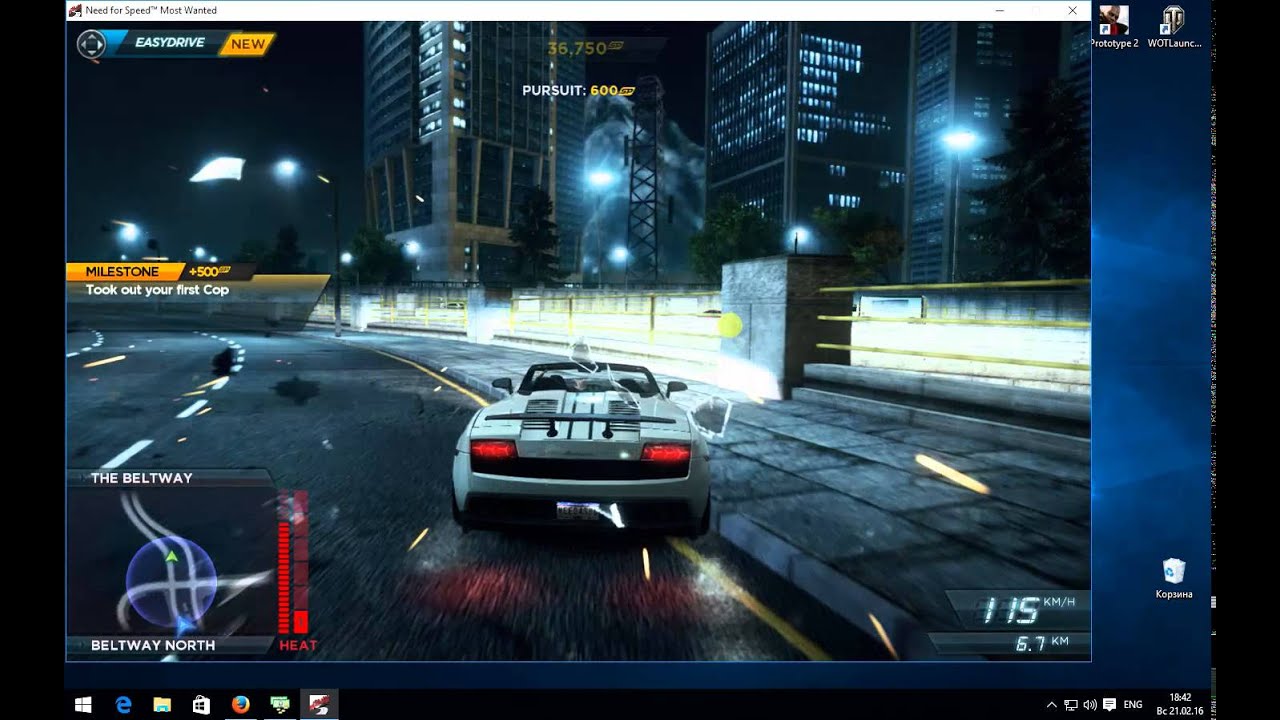Click the MILESTONE banner label
Screen dimensions: 1280x720
122,271
